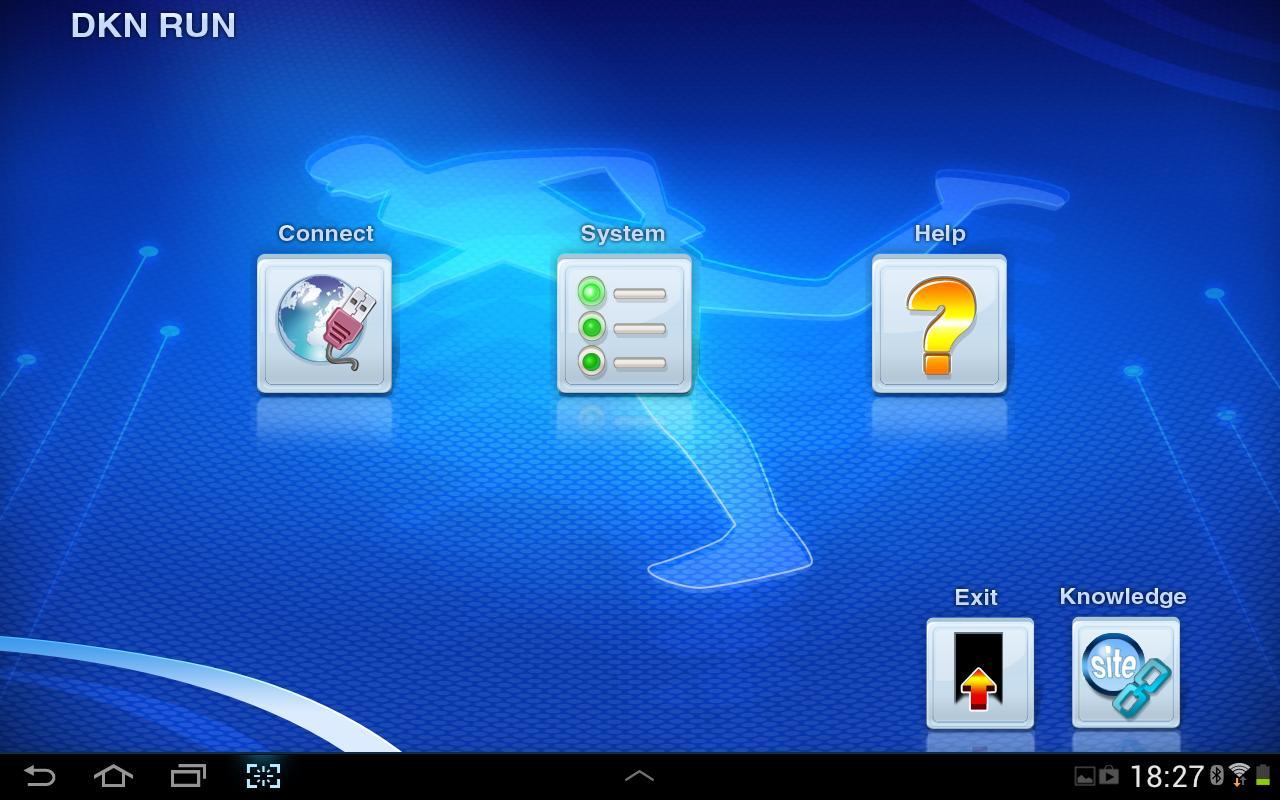Image resolution: width=1280 pixels, height=800 pixels.
Task: Click the "System" text label
Action: click(622, 233)
